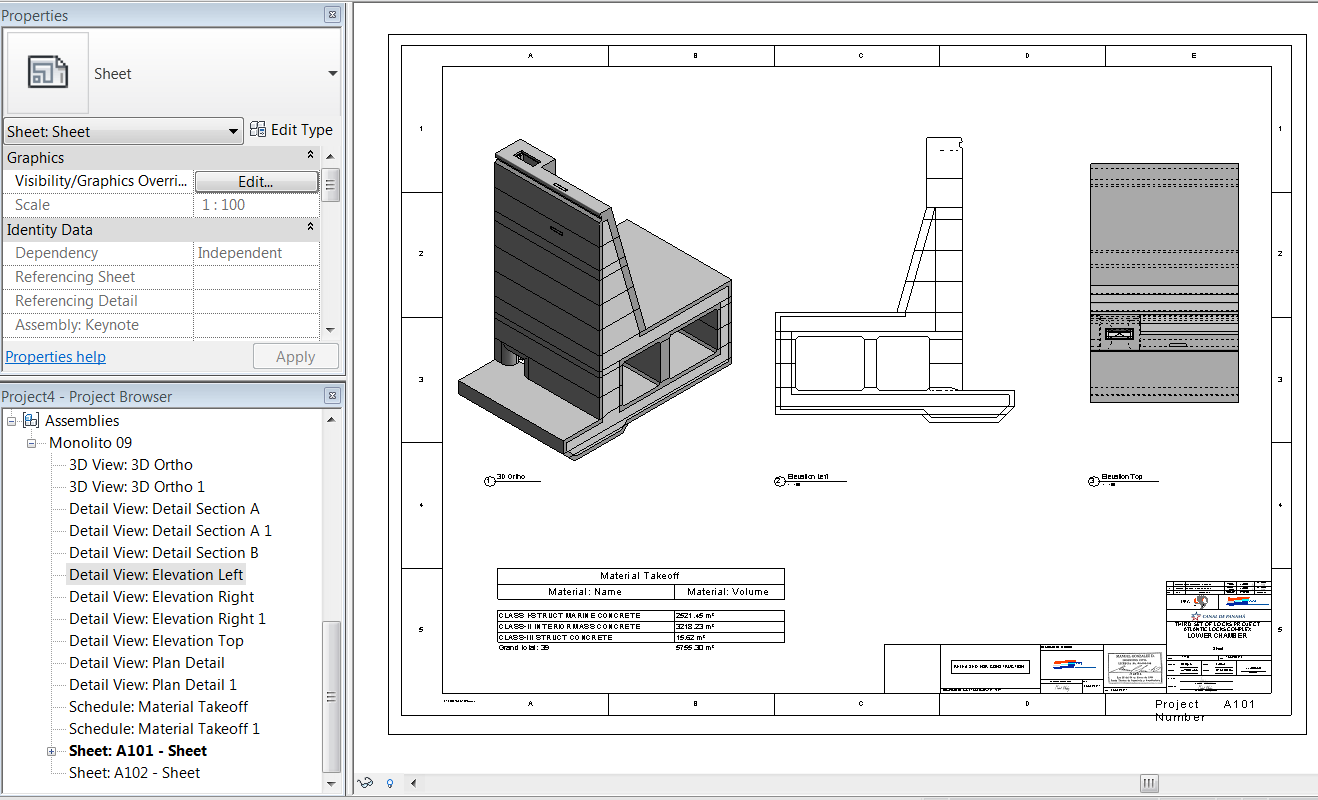
Task: Click the 'Project Number A101' title block text
Action: pyautogui.click(x=1205, y=710)
